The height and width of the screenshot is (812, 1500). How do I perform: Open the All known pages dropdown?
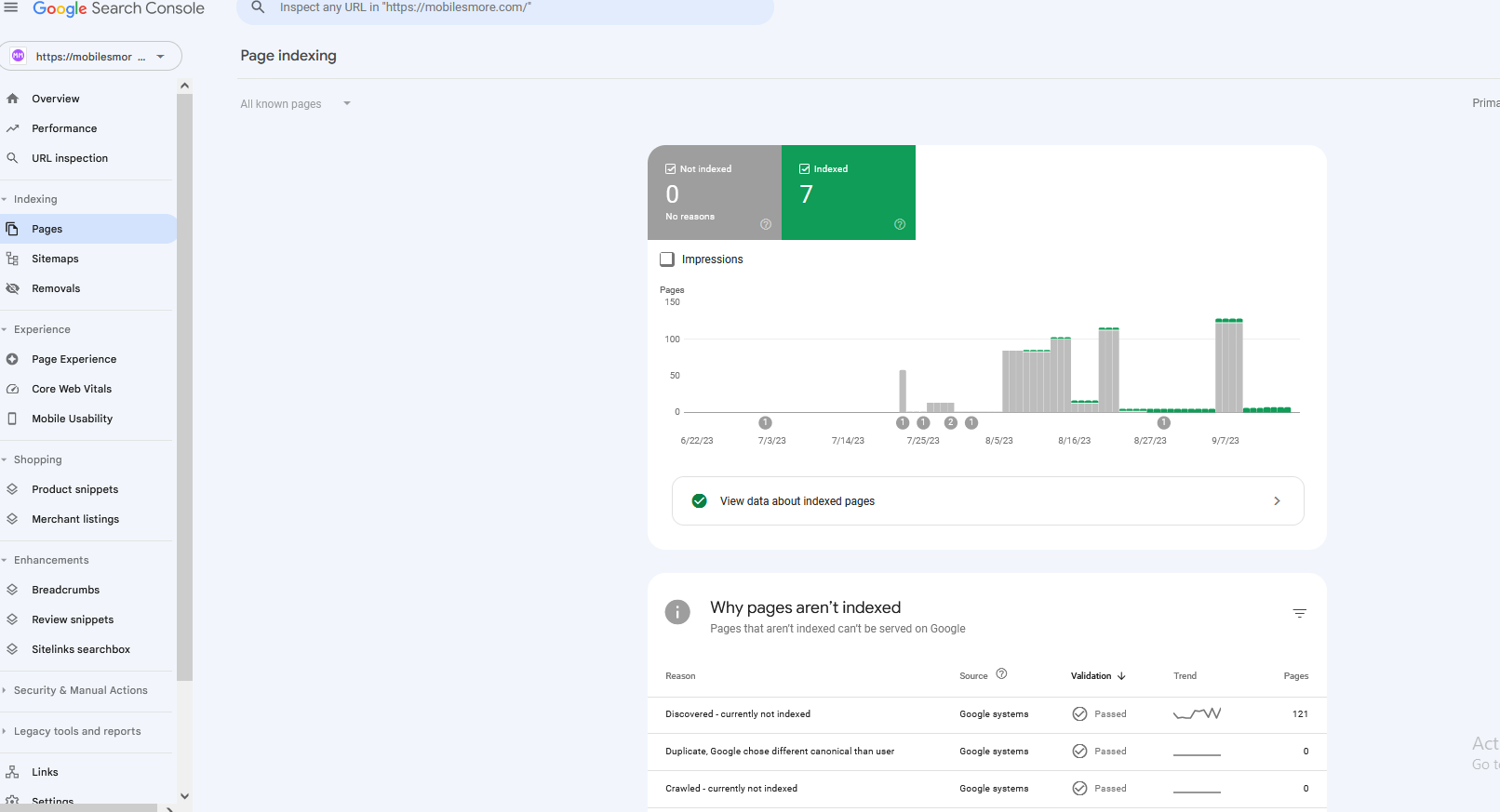point(296,103)
